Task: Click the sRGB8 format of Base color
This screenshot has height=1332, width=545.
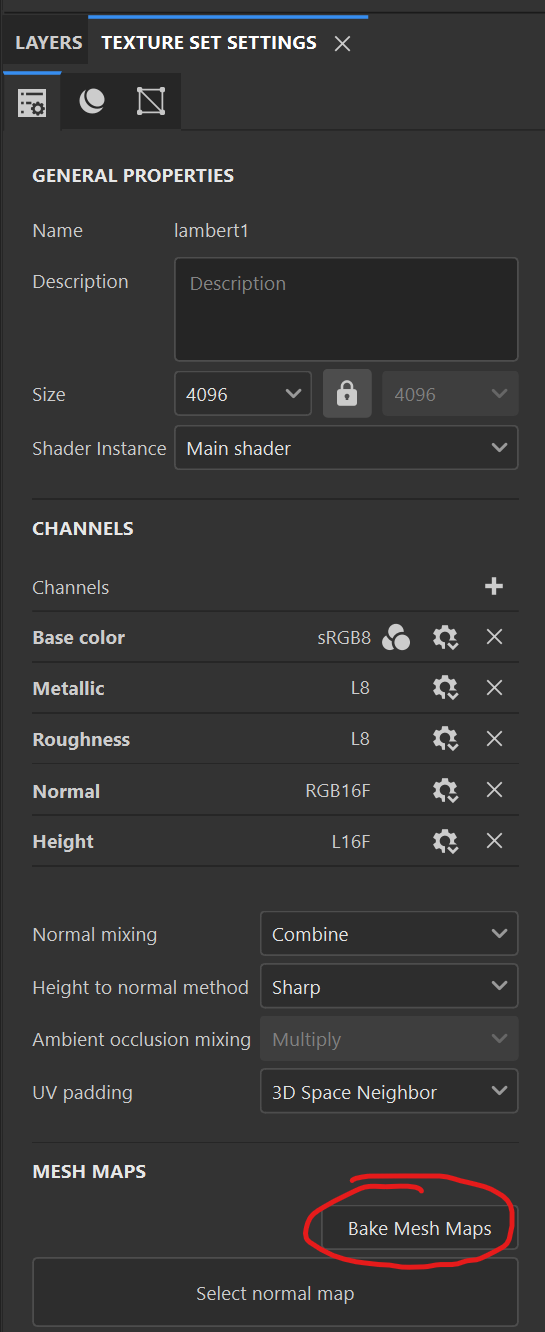Action: pyautogui.click(x=344, y=637)
